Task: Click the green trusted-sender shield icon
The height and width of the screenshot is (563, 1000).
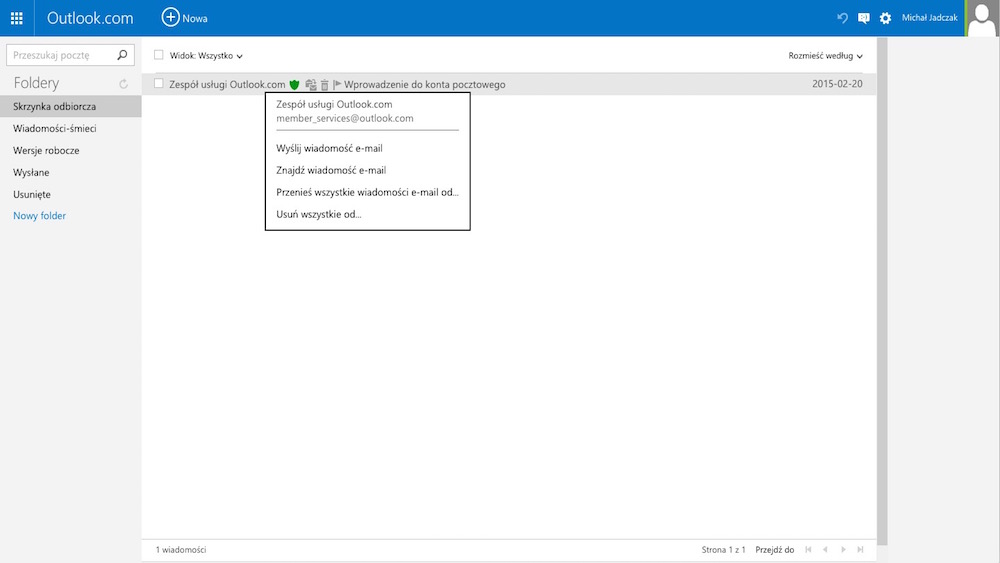Action: tap(294, 84)
